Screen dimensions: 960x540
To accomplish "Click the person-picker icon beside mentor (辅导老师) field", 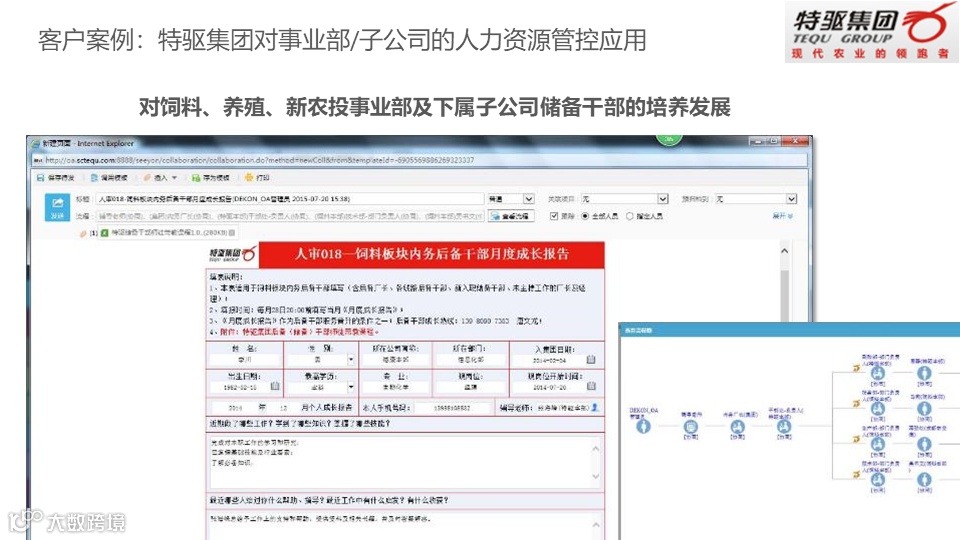I will 594,407.
